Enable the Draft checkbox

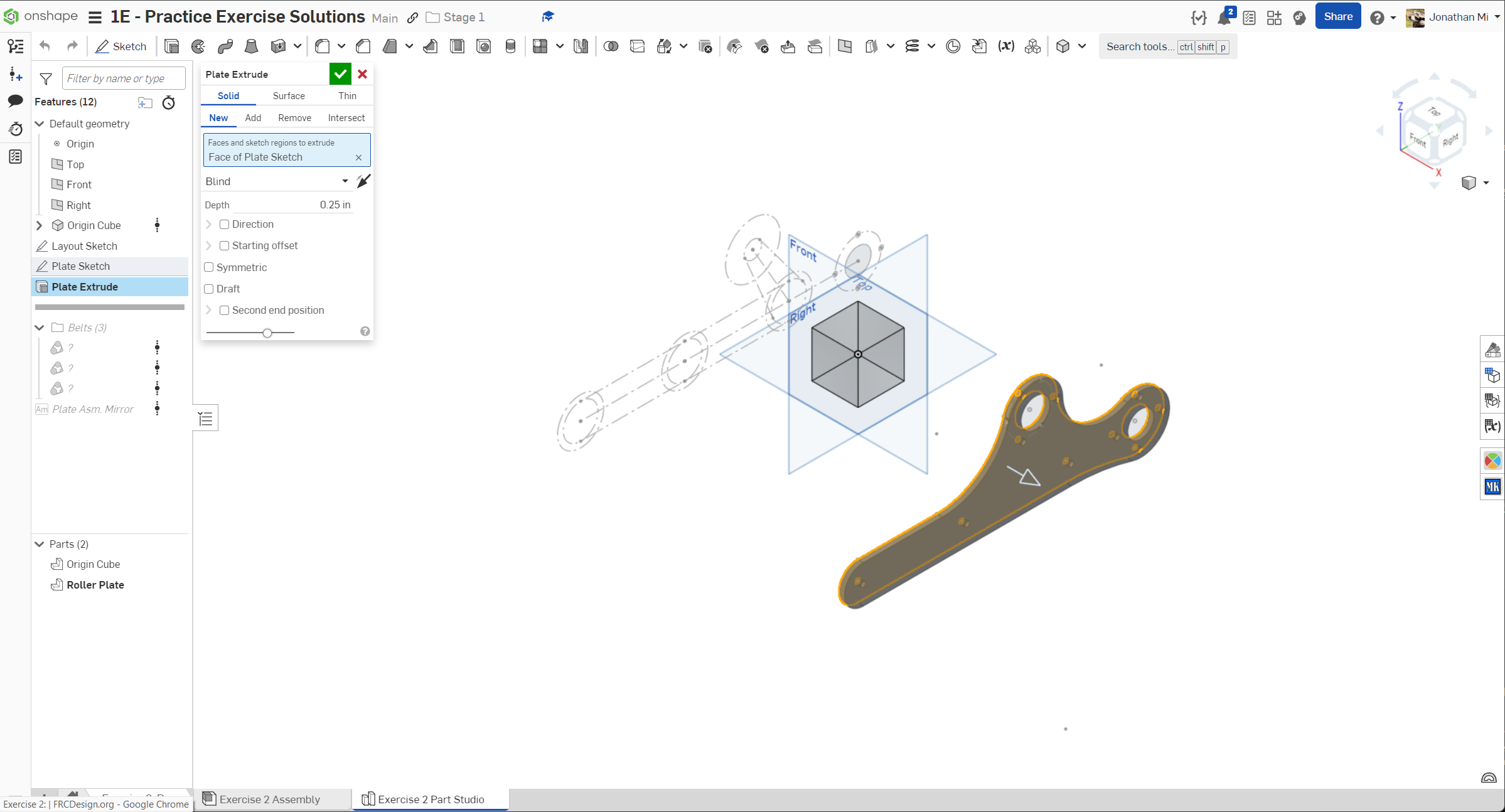210,289
